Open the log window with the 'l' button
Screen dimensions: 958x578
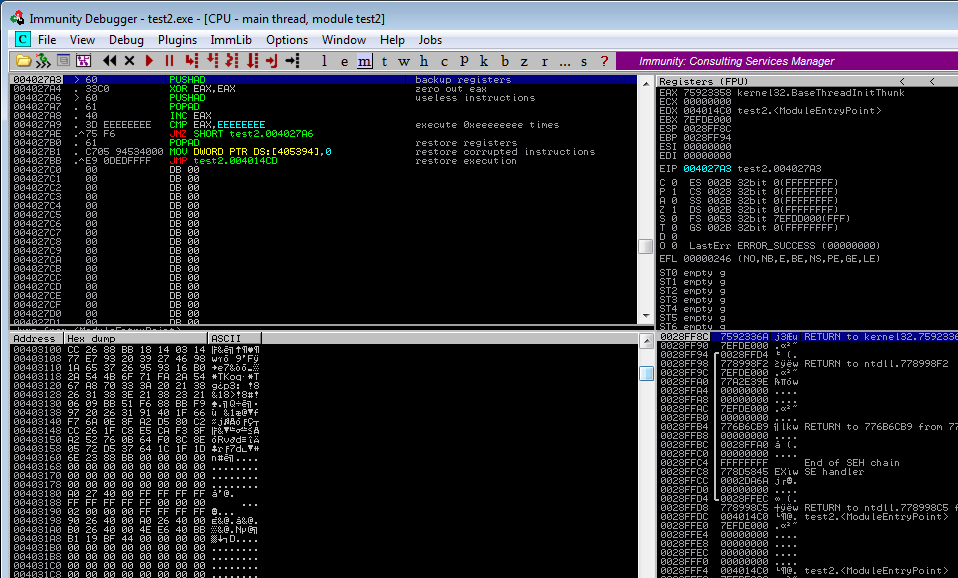coord(325,61)
